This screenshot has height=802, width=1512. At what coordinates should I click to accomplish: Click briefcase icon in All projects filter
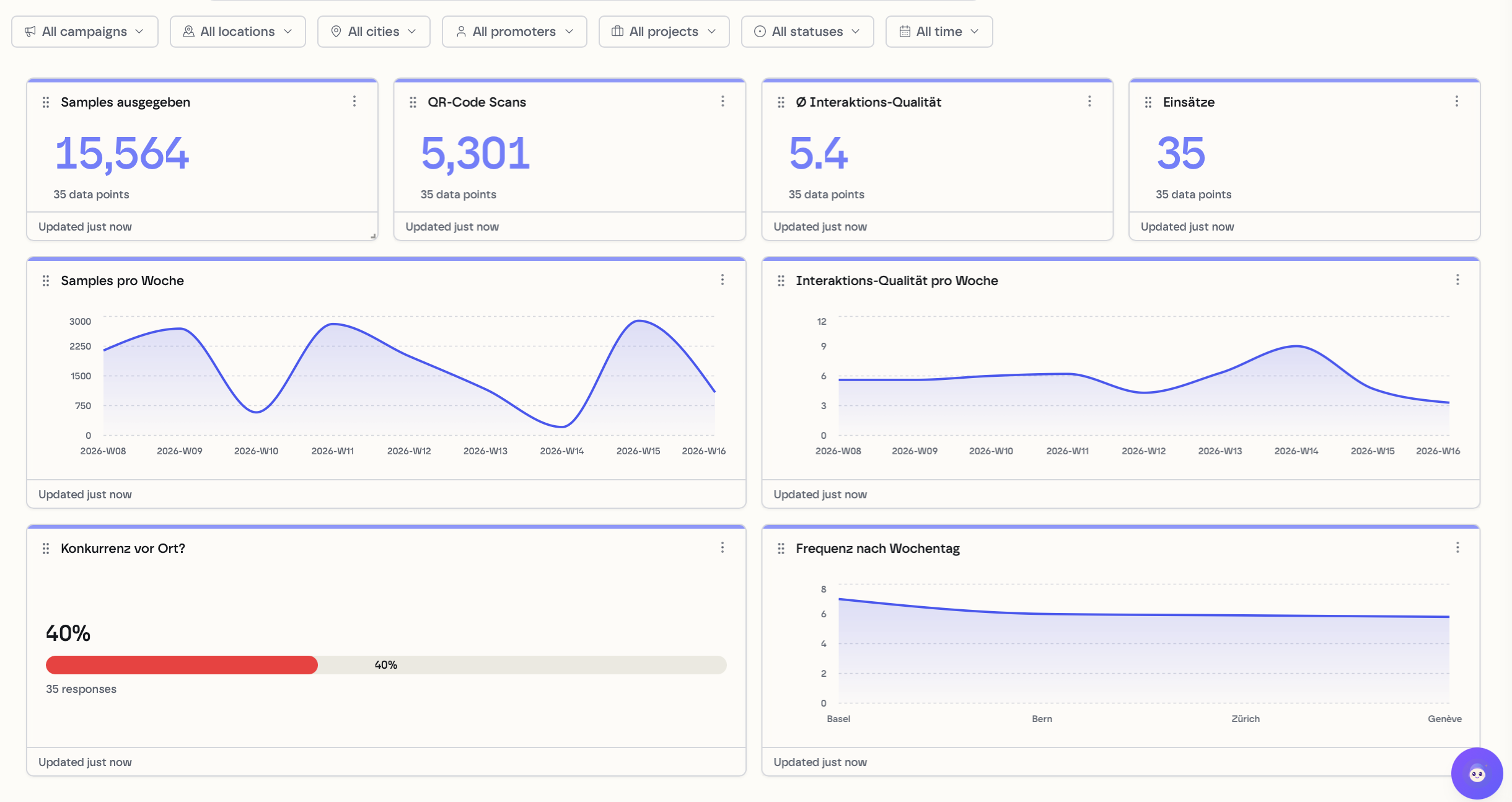click(617, 32)
